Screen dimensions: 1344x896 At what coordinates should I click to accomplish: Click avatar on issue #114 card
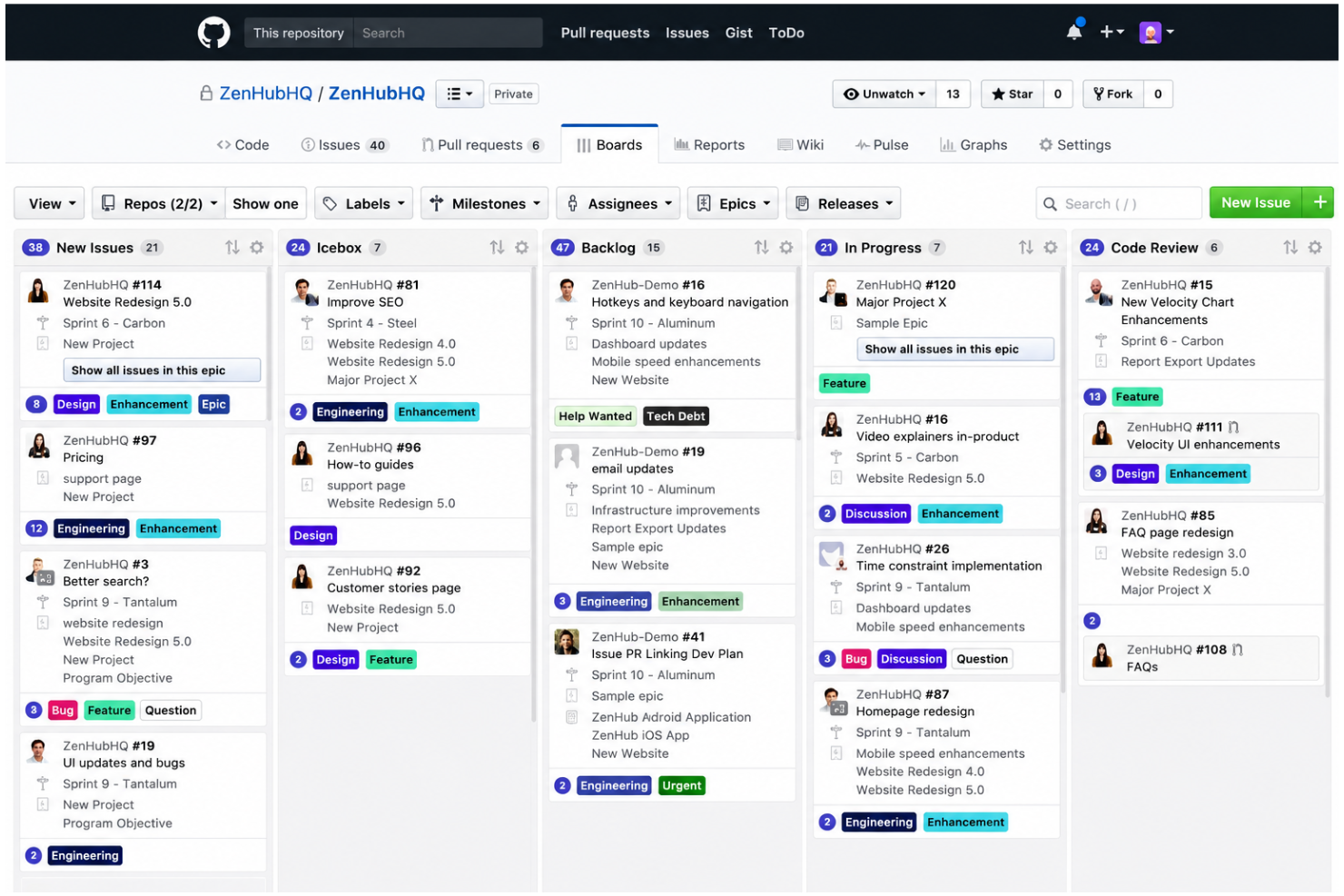click(x=38, y=290)
